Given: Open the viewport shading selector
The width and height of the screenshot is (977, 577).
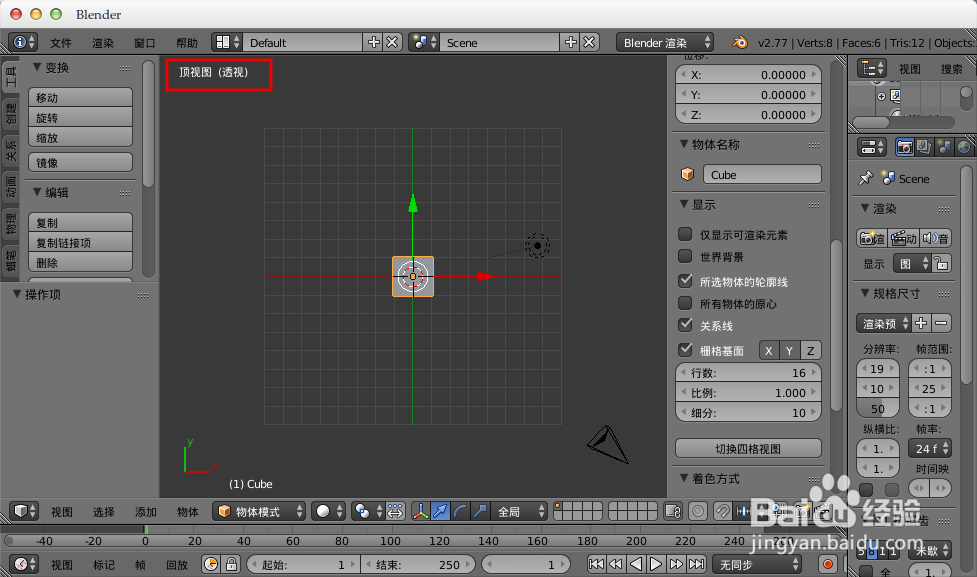Looking at the screenshot, I should pyautogui.click(x=328, y=512).
